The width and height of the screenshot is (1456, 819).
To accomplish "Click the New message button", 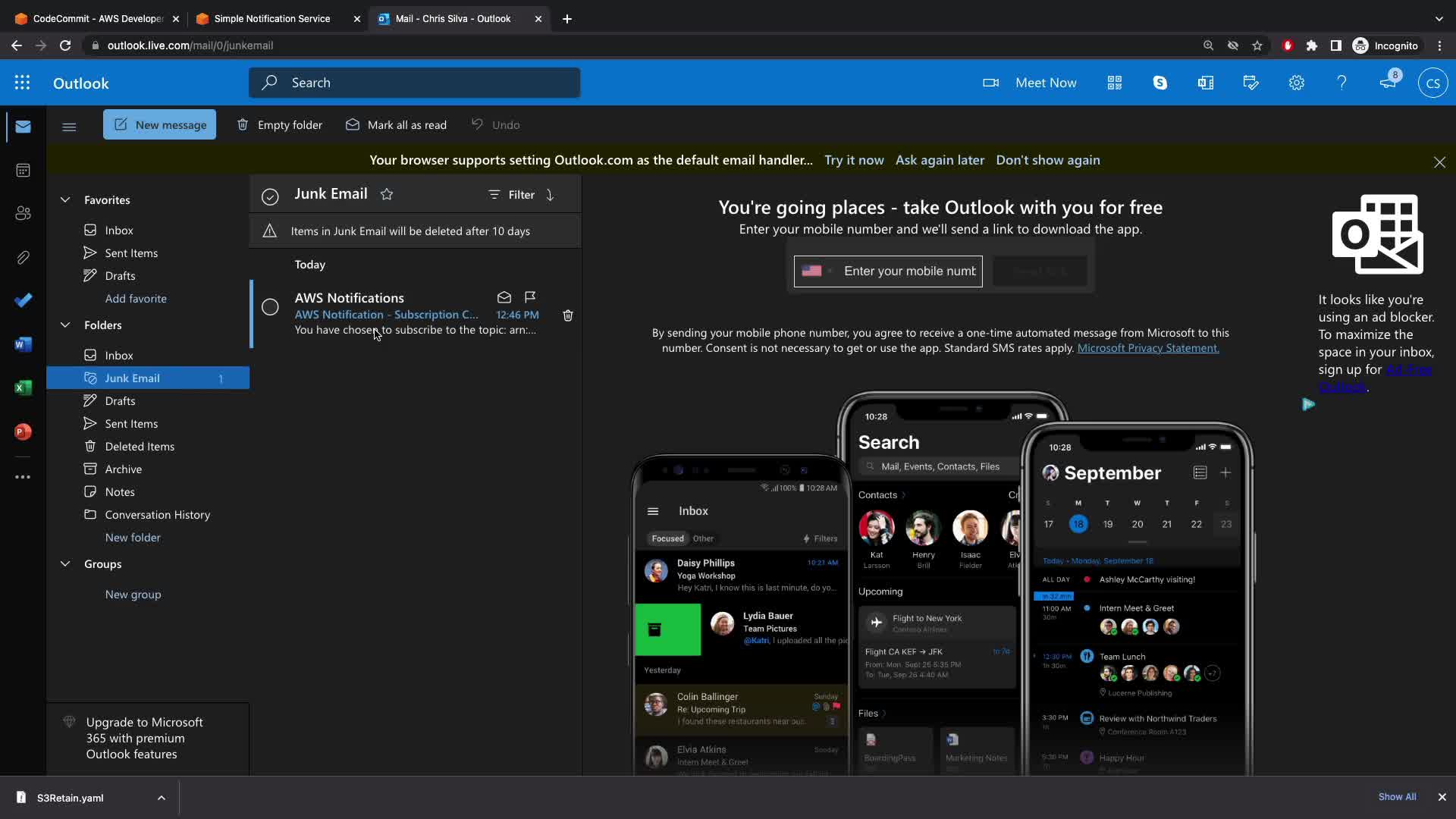I will click(159, 124).
